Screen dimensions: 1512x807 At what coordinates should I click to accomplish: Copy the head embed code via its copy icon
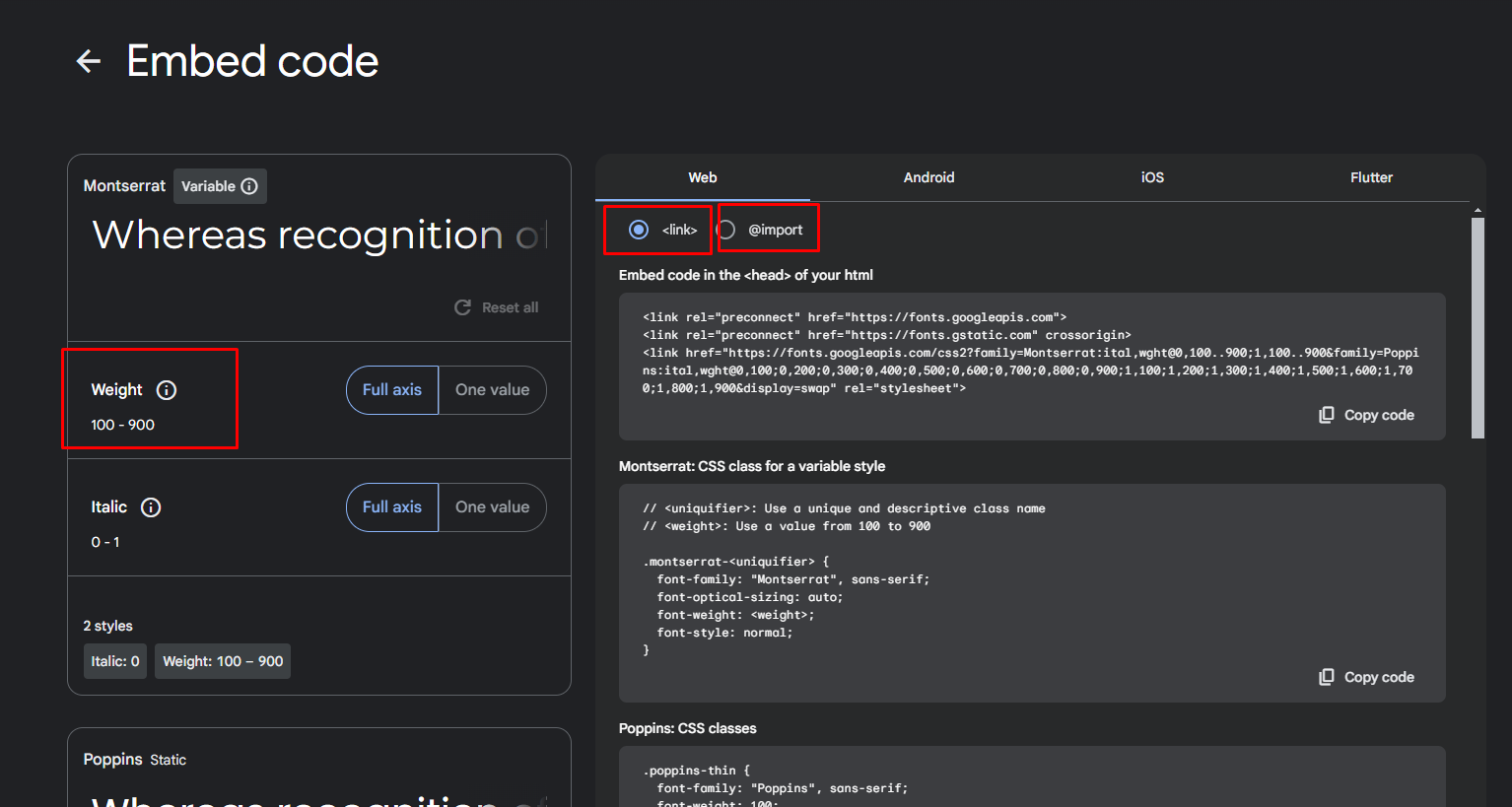point(1327,415)
